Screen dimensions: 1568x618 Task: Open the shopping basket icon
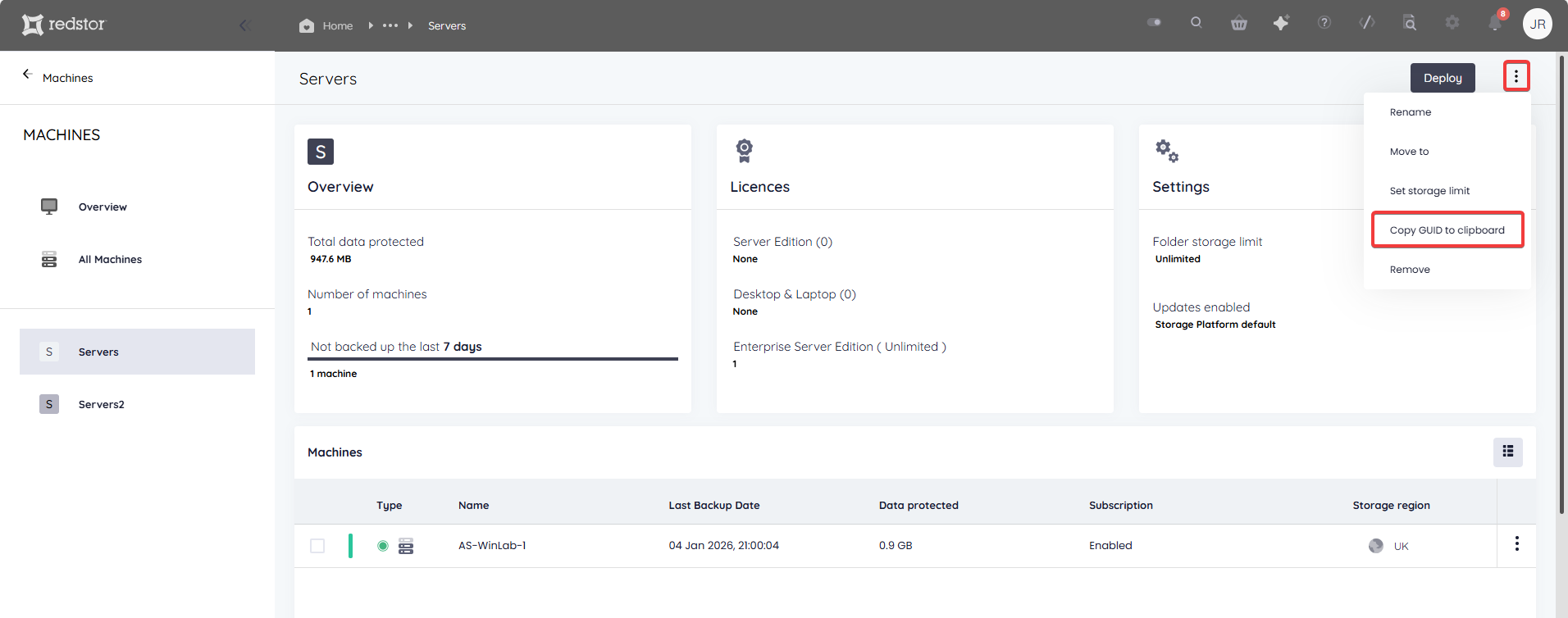[x=1239, y=24]
